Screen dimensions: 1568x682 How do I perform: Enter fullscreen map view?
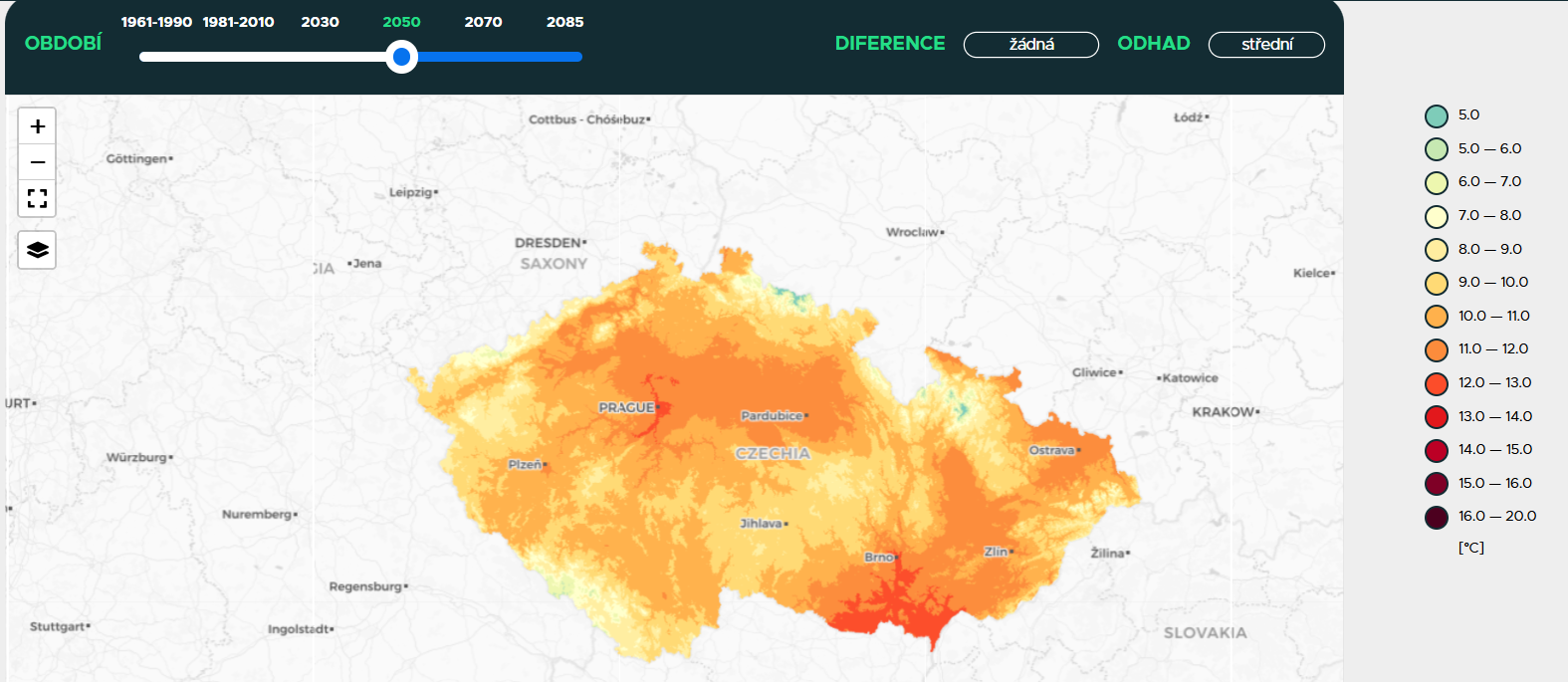pos(38,198)
